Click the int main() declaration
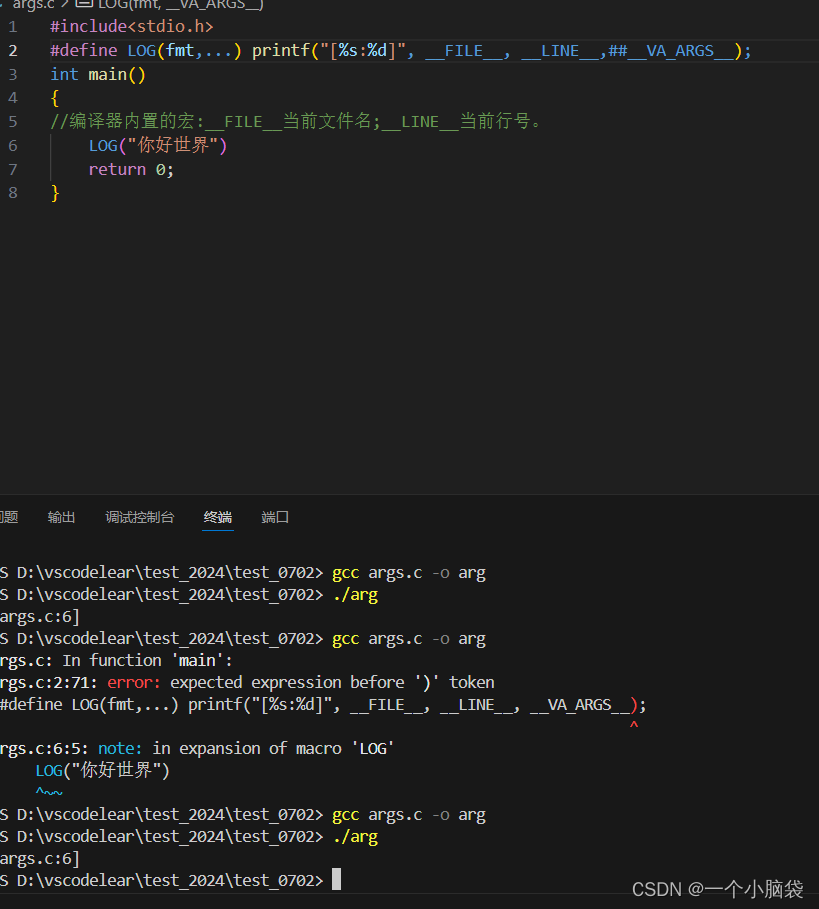Screen dimensions: 819x909 tap(98, 75)
